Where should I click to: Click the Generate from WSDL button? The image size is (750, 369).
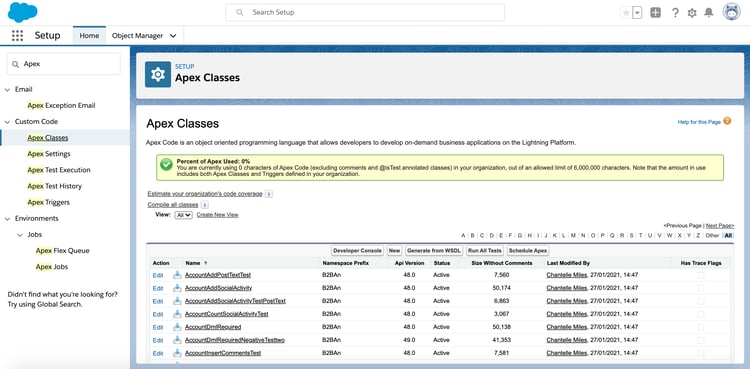[434, 250]
